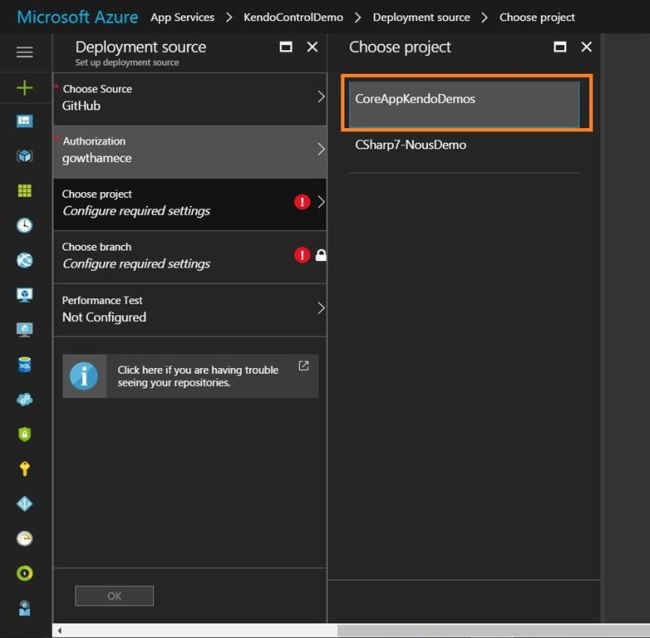Expand the Choose Source GitHub row
The image size is (650, 638).
click(190, 97)
